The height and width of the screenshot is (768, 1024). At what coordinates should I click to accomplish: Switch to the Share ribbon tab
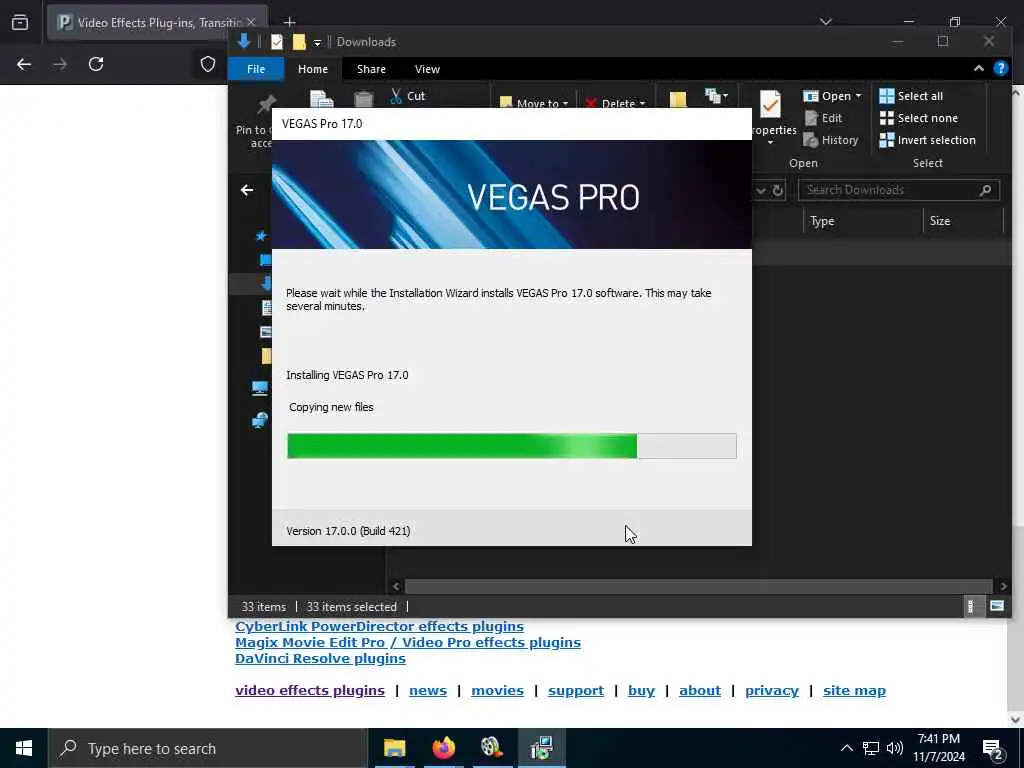[371, 69]
